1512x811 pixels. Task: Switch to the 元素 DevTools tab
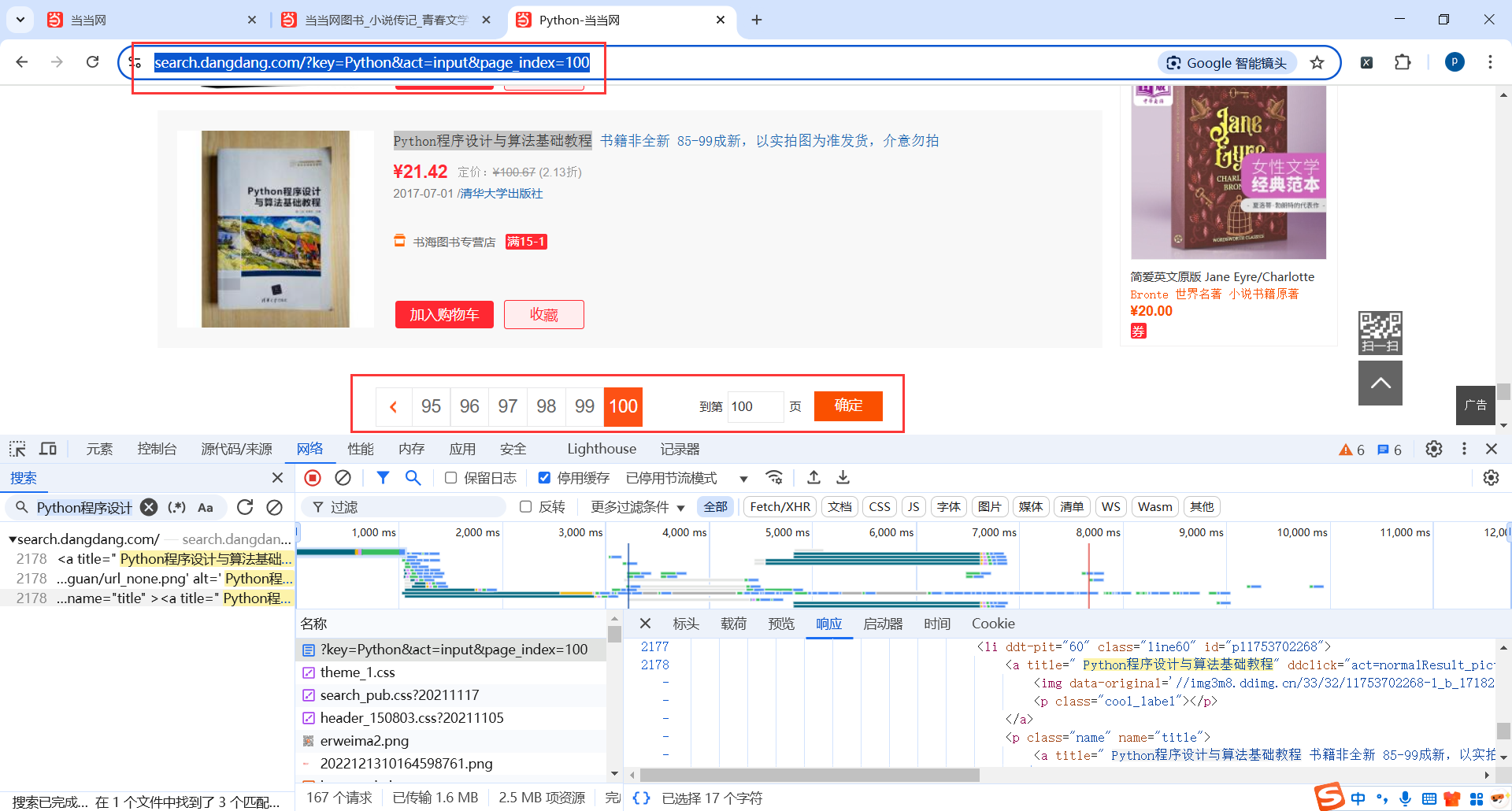coord(99,449)
